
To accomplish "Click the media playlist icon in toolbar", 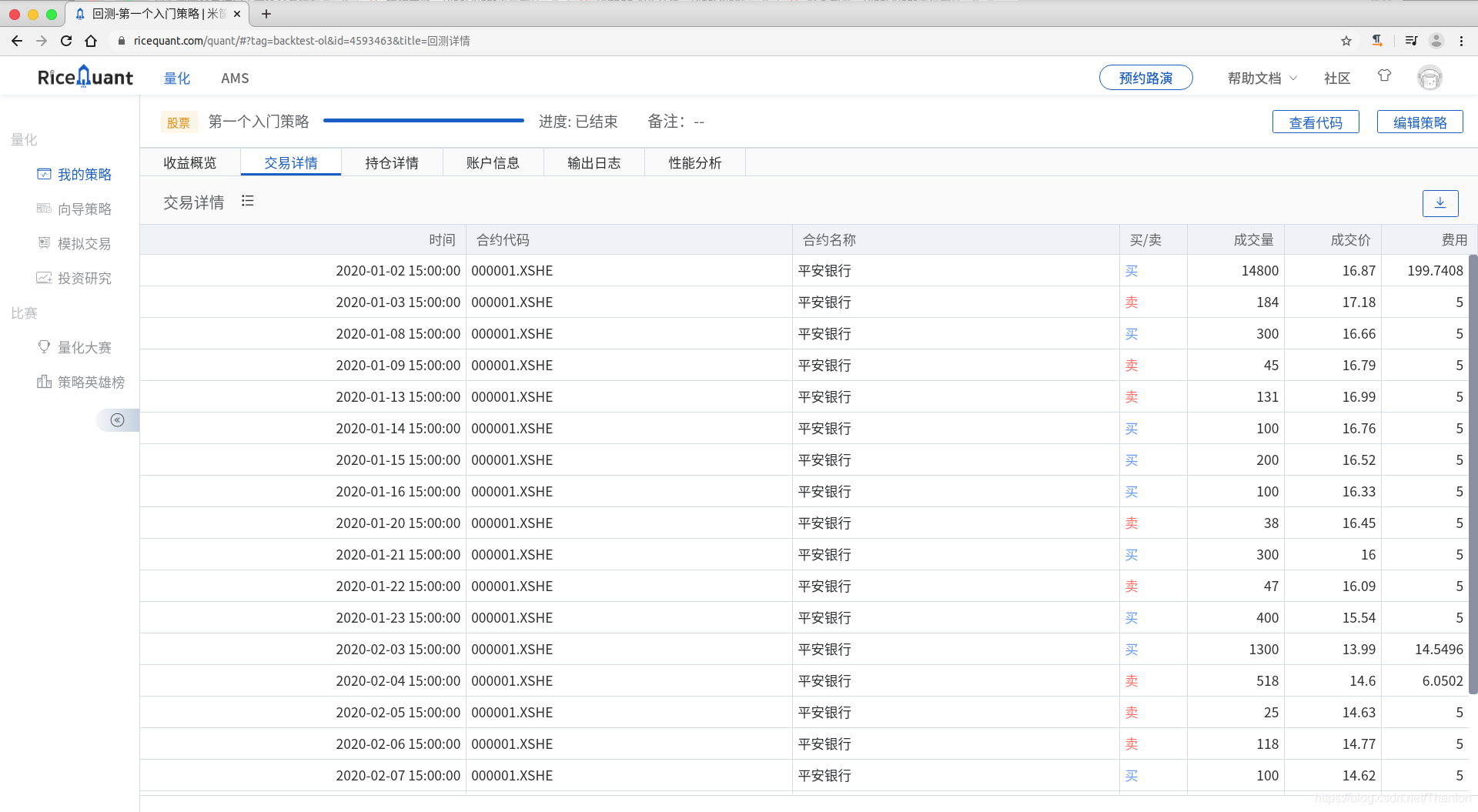I will (1411, 41).
